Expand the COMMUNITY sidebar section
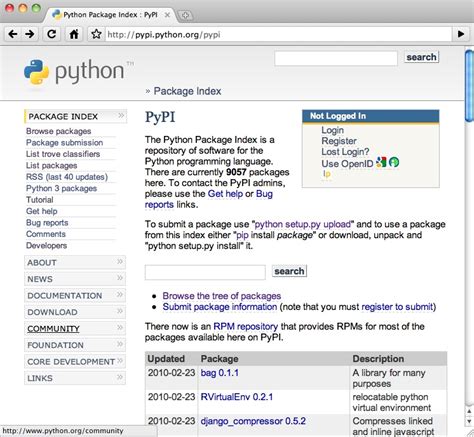474x437 pixels. point(75,329)
